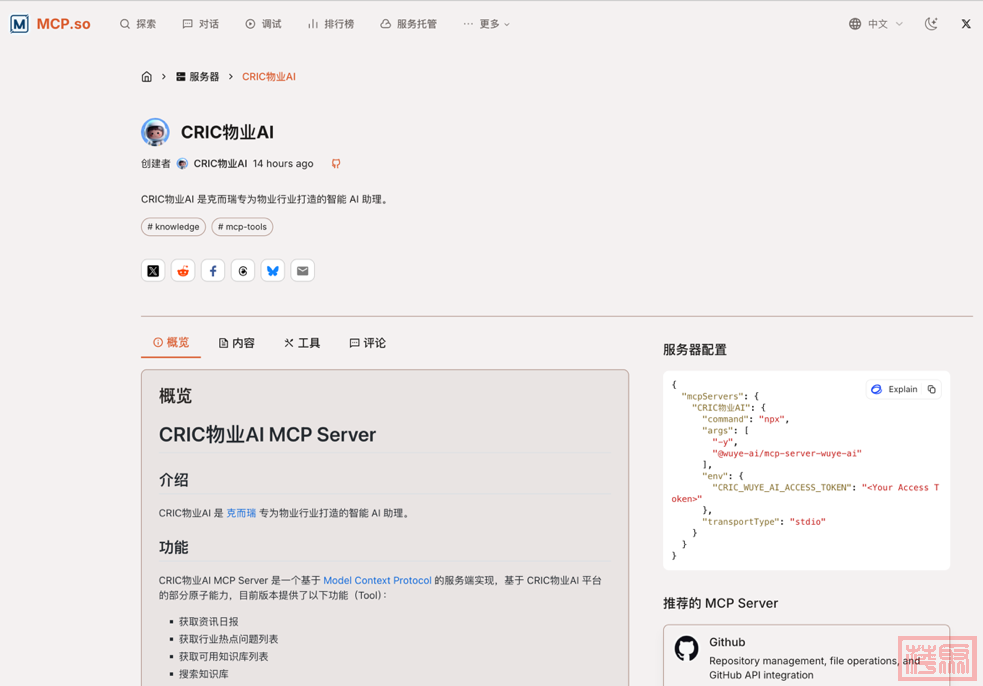Switch to the 评论 tab

[367, 343]
